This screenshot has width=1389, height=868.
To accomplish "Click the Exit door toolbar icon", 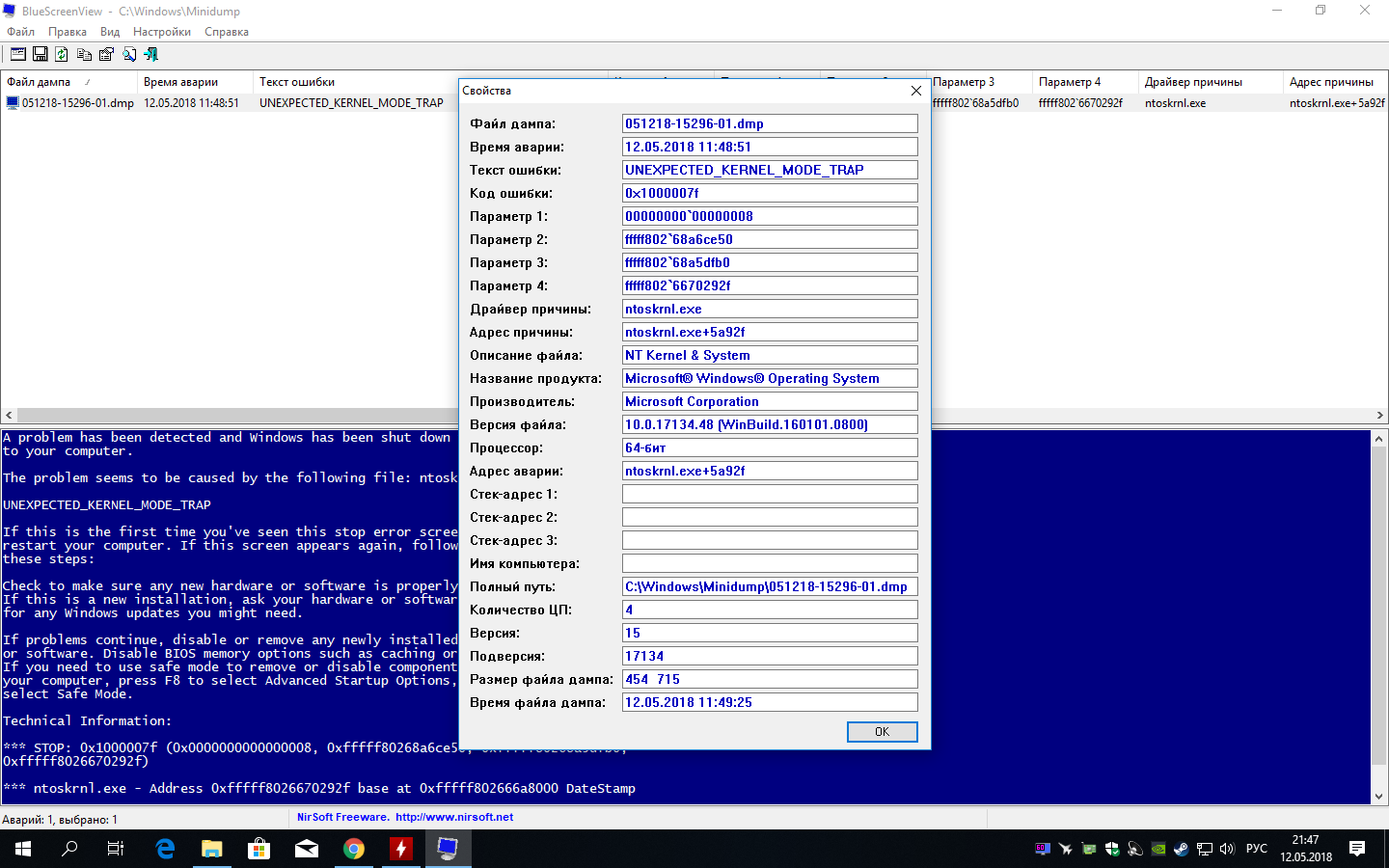I will 150,54.
